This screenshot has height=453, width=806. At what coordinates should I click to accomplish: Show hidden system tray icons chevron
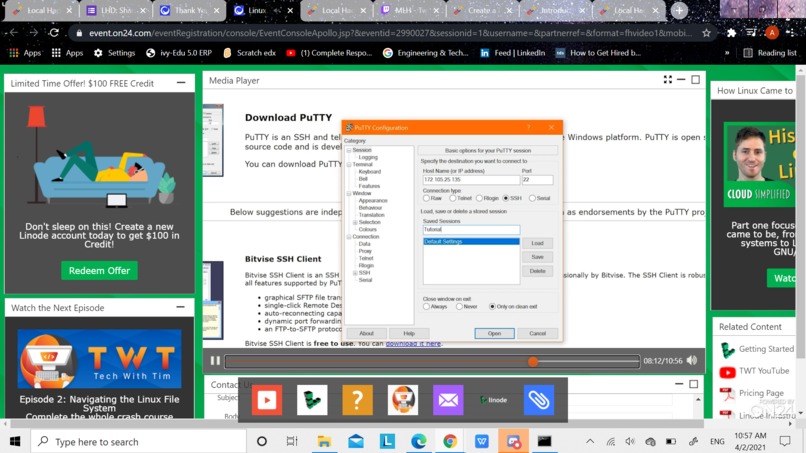(x=590, y=441)
